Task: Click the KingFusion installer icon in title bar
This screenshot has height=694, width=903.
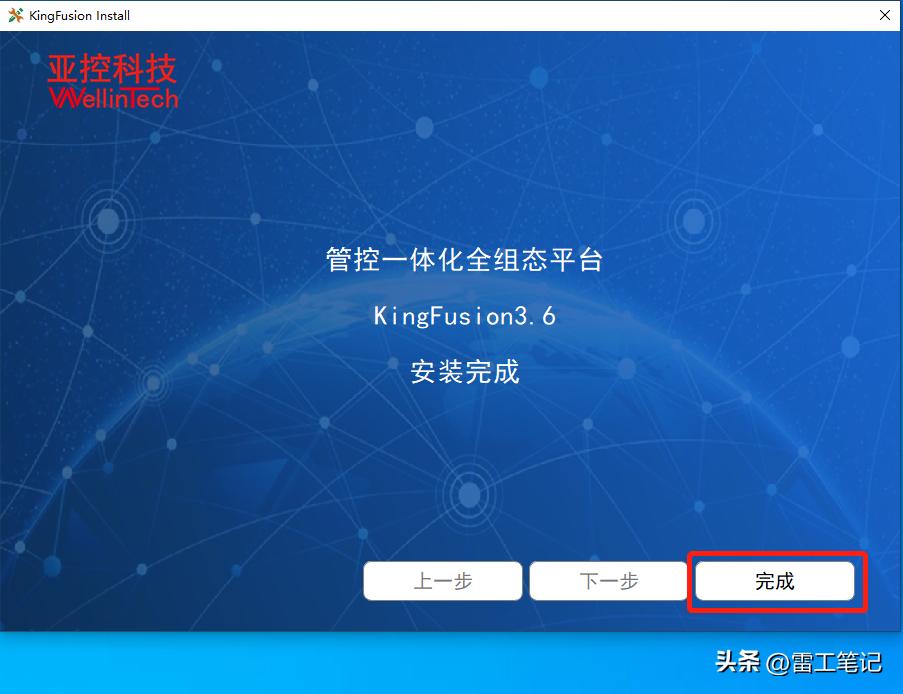Action: tap(14, 15)
